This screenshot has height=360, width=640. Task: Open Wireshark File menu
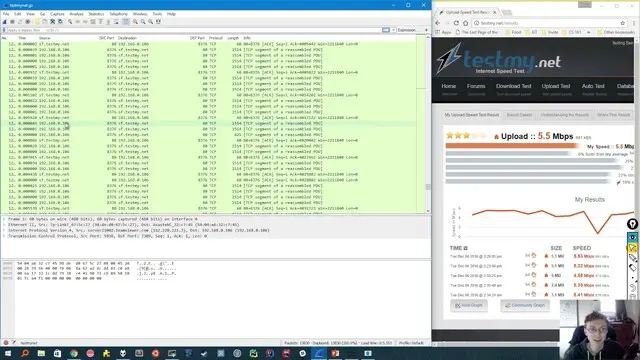click(x=6, y=14)
